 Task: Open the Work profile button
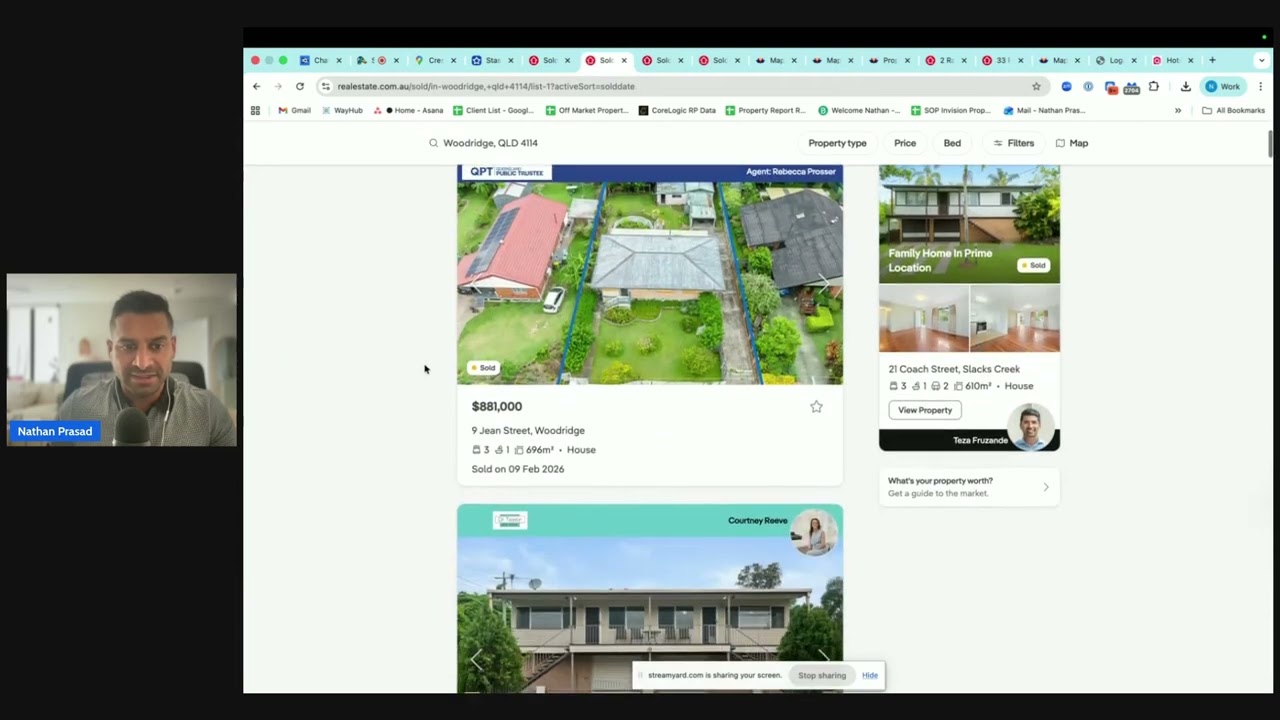point(1222,86)
